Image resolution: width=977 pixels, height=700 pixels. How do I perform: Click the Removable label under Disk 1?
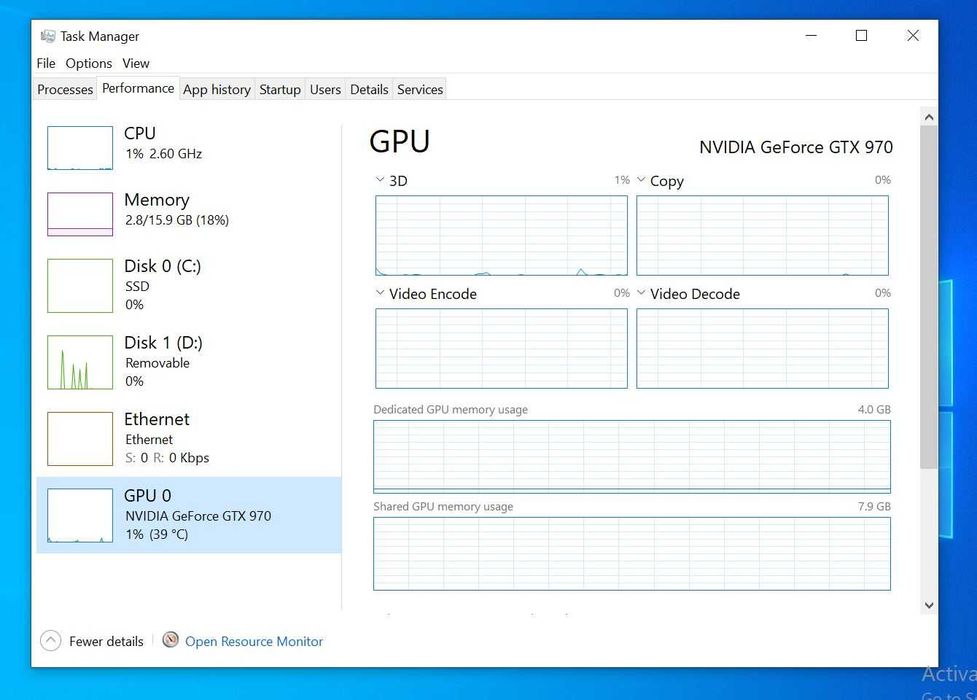pyautogui.click(x=157, y=363)
